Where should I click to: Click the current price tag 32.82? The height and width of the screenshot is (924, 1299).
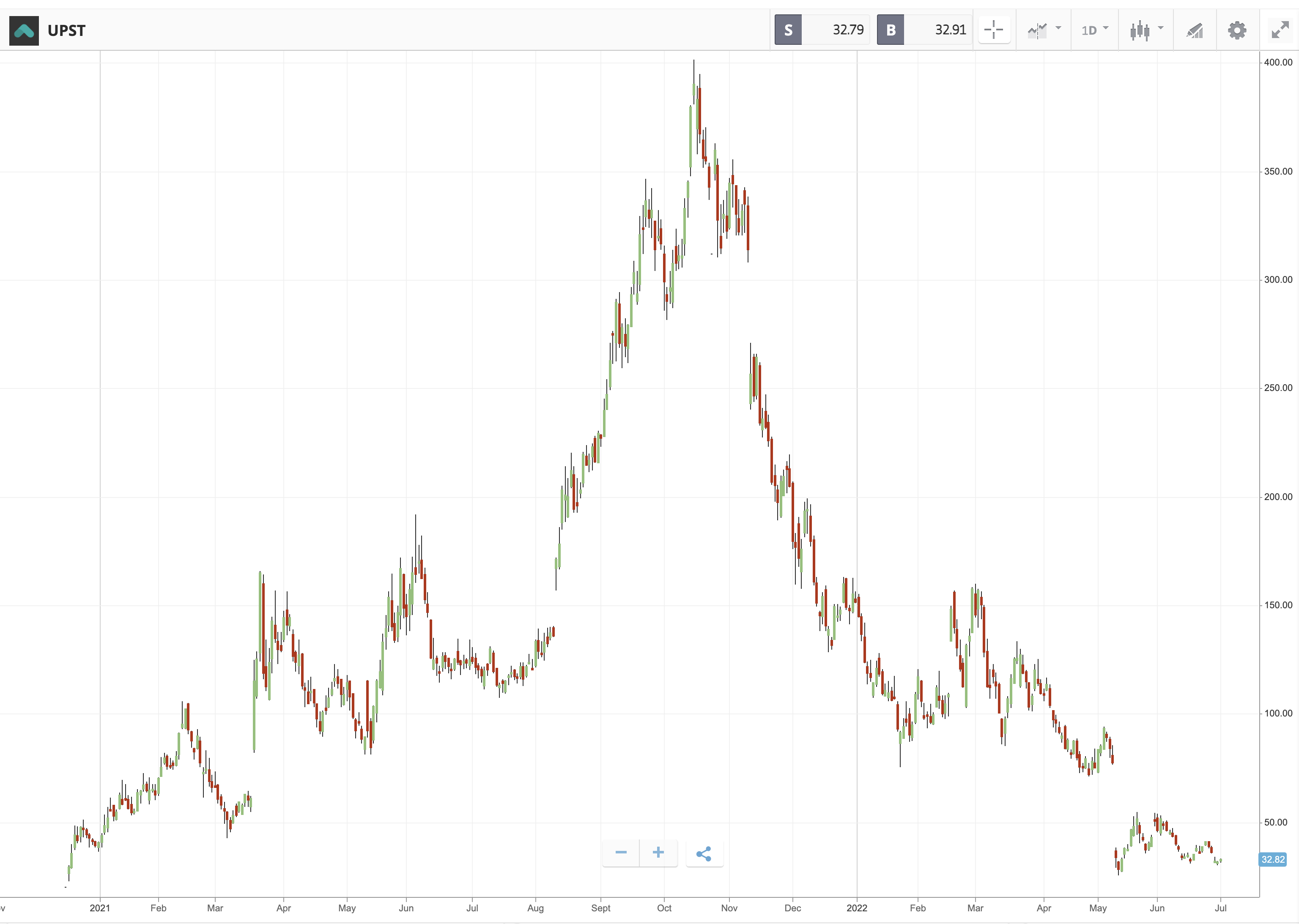coord(1273,859)
